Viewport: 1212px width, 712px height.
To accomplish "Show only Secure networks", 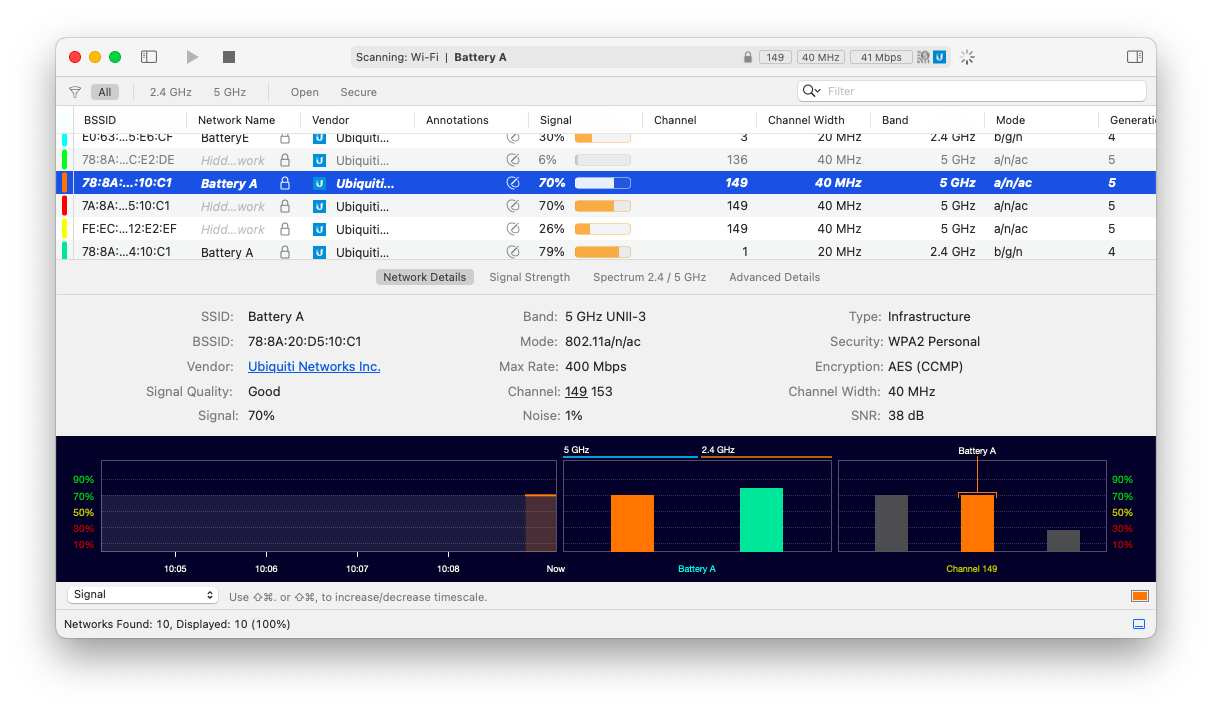I will [358, 92].
